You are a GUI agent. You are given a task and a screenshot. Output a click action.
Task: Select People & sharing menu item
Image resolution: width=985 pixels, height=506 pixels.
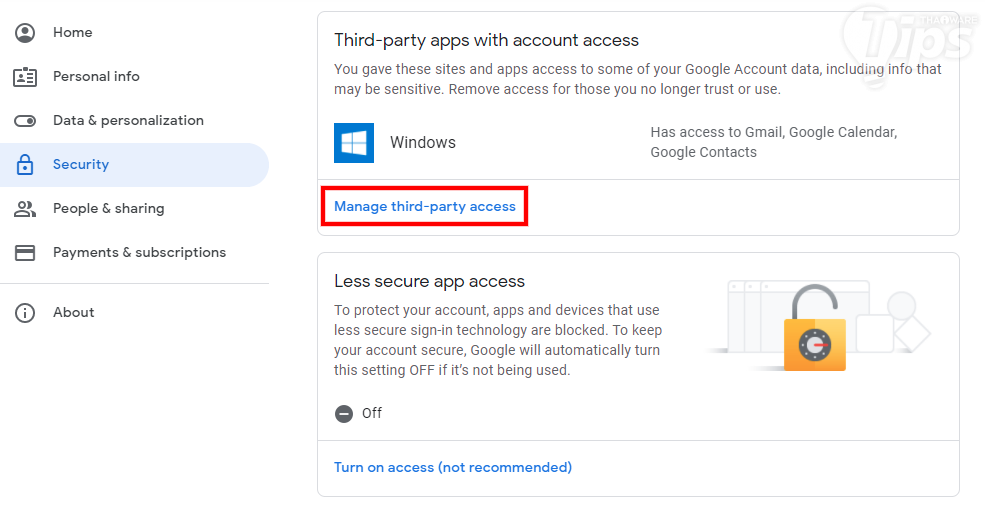click(x=108, y=209)
